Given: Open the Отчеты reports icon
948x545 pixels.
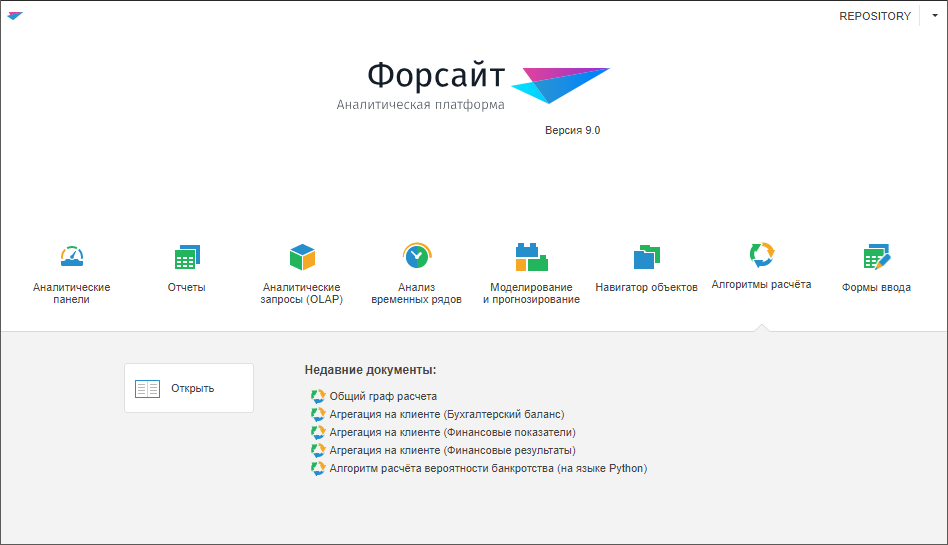Looking at the screenshot, I should [x=187, y=257].
